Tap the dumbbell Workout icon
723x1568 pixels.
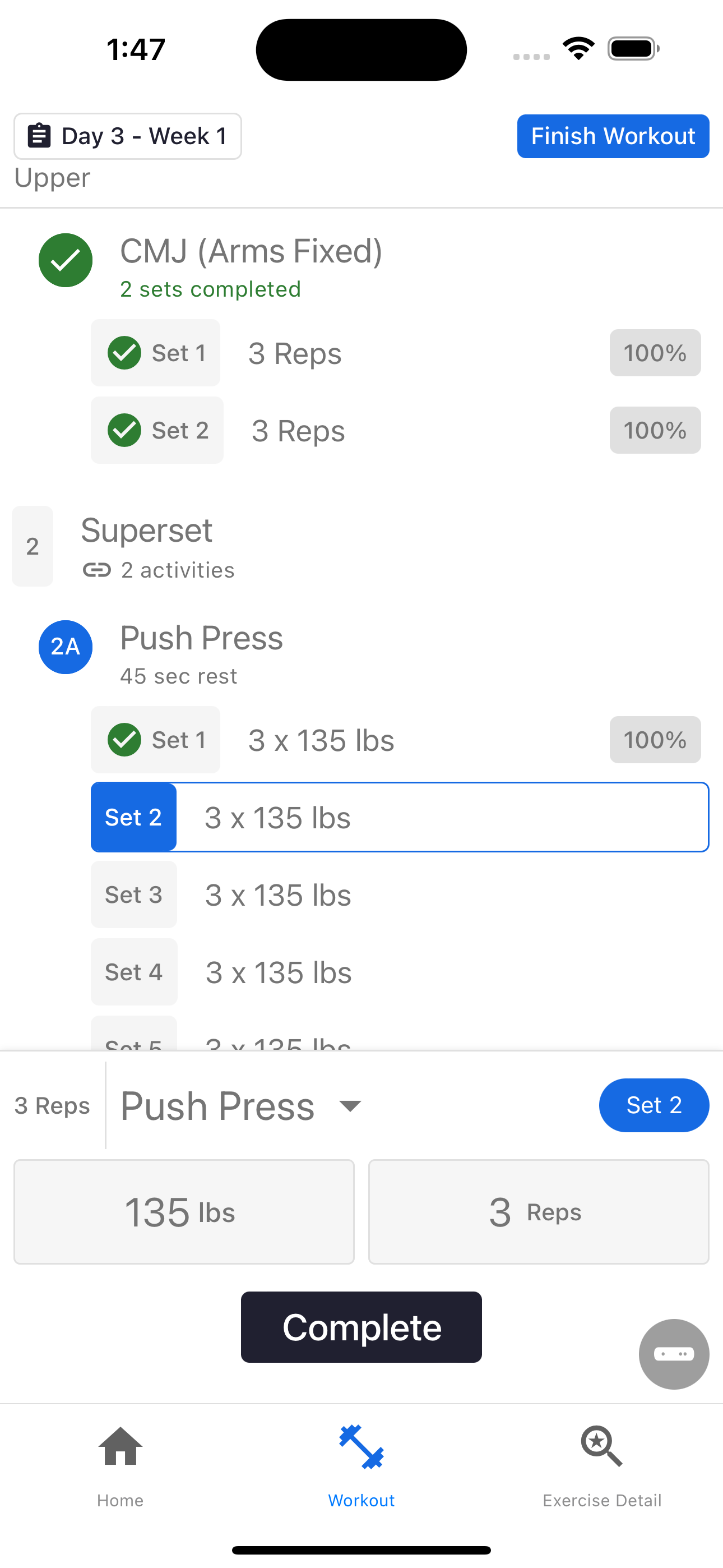point(361,1447)
